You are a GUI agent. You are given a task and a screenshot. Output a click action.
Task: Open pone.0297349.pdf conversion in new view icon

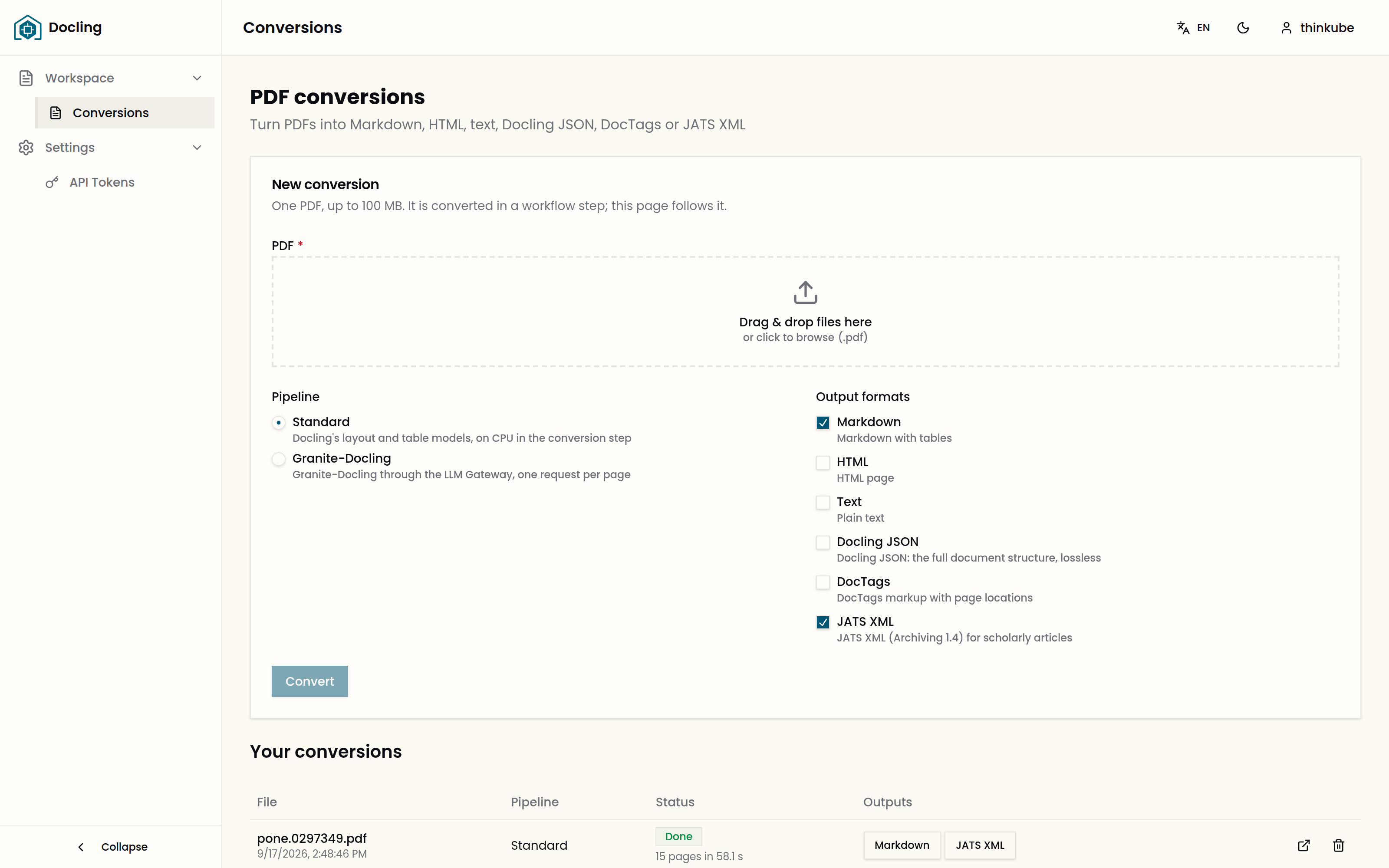pos(1304,845)
